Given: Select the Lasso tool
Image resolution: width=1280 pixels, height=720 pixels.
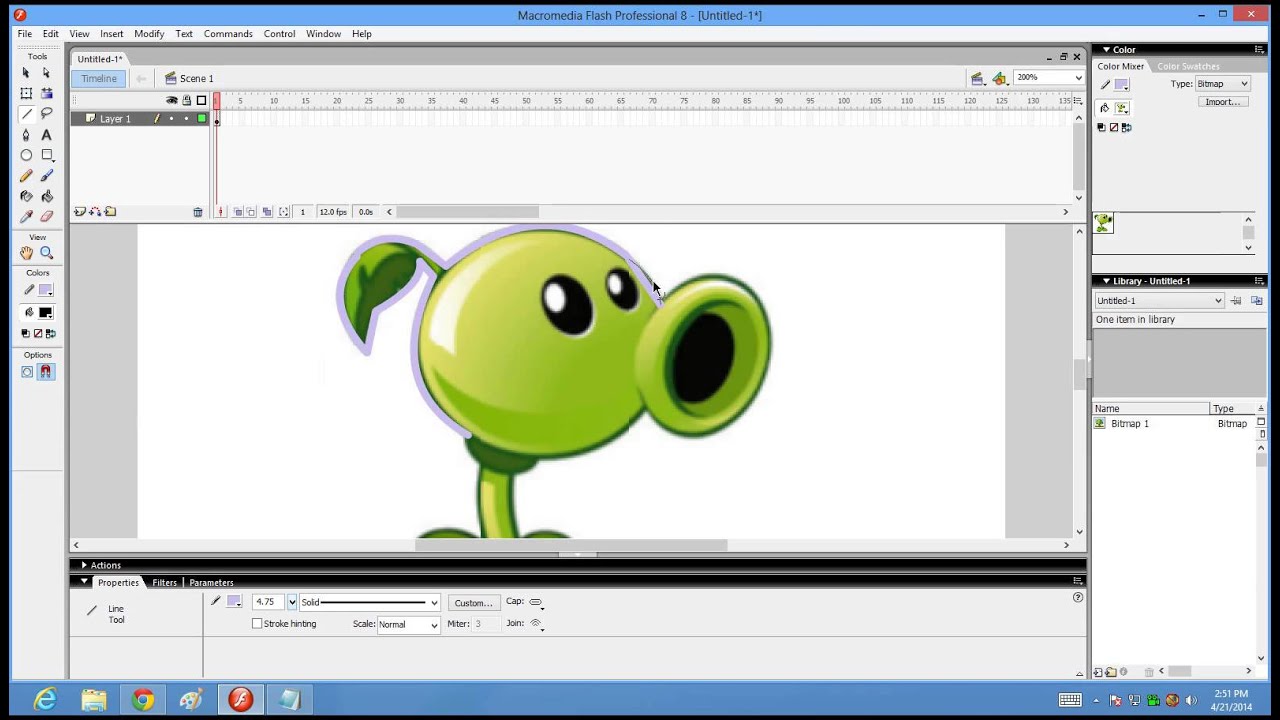Looking at the screenshot, I should tap(46, 114).
